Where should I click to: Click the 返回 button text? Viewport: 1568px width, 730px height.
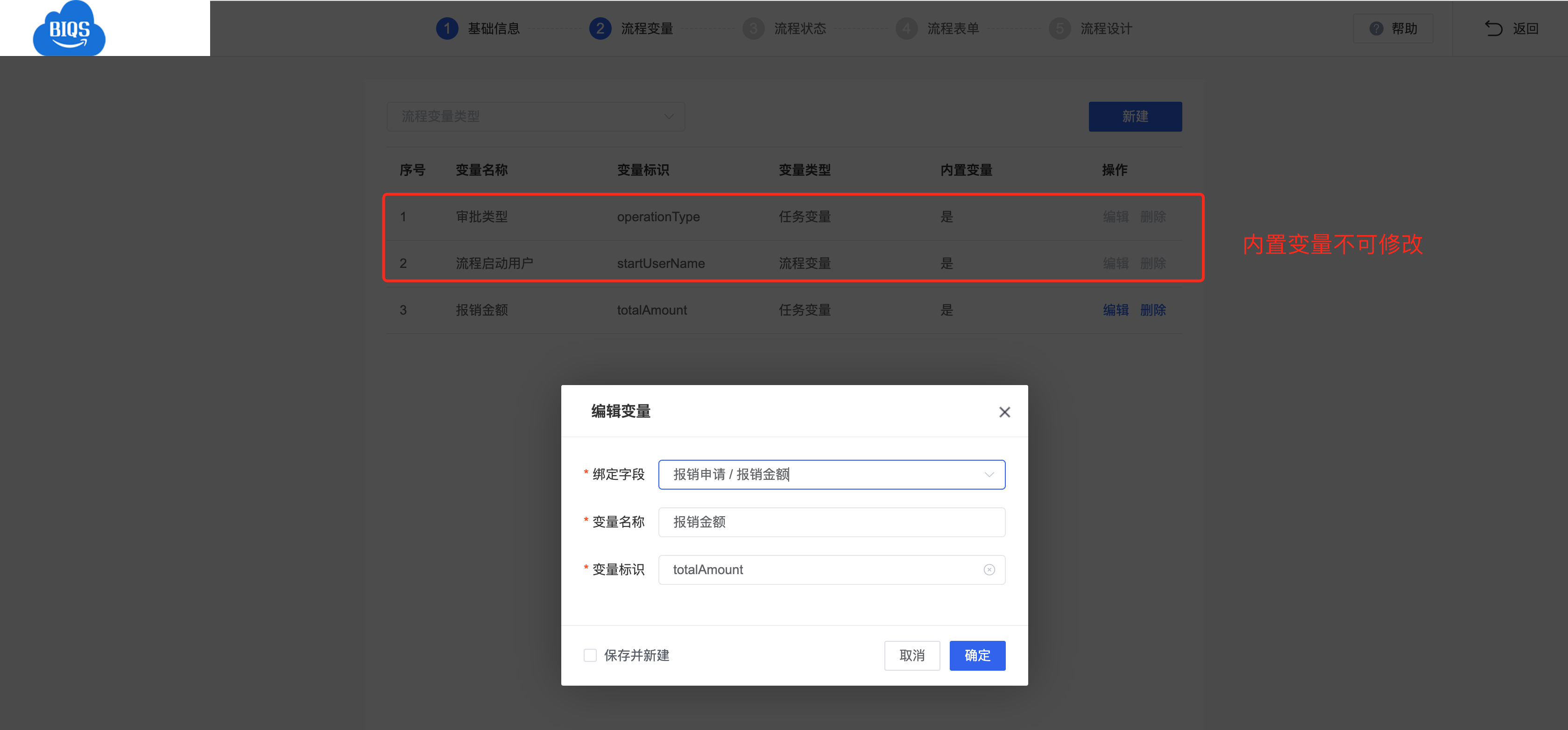point(1526,28)
